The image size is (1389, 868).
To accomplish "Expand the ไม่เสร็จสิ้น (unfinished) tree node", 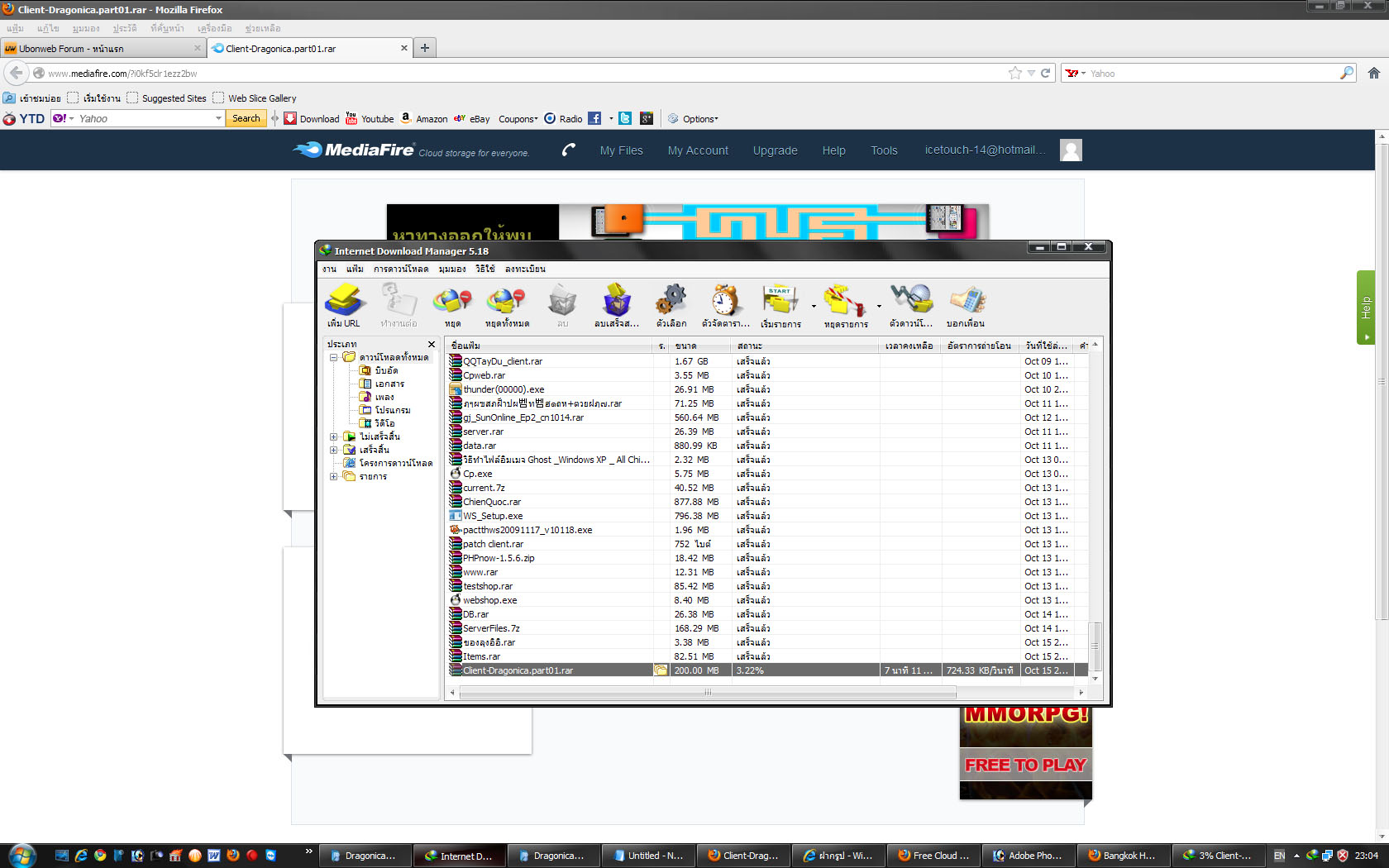I will 333,437.
